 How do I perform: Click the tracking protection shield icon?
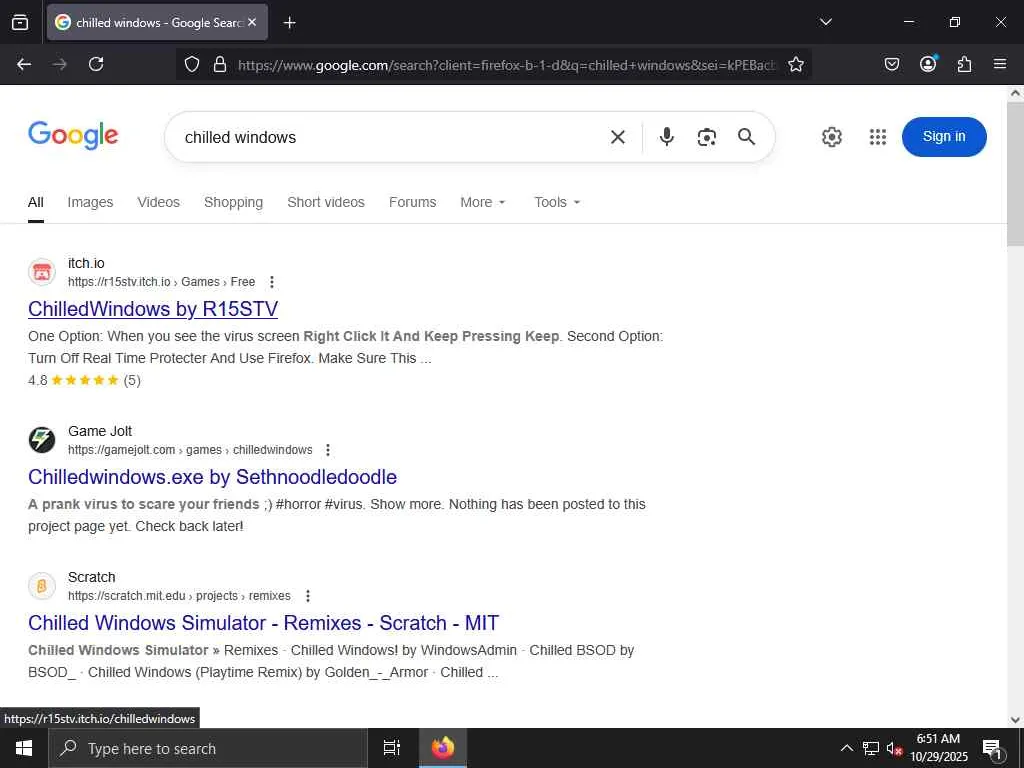point(191,64)
